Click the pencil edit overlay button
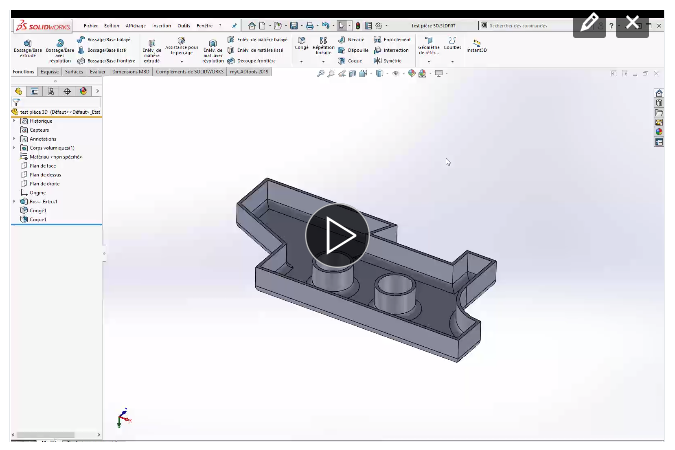Screen dimensions: 675x450 pyautogui.click(x=589, y=23)
